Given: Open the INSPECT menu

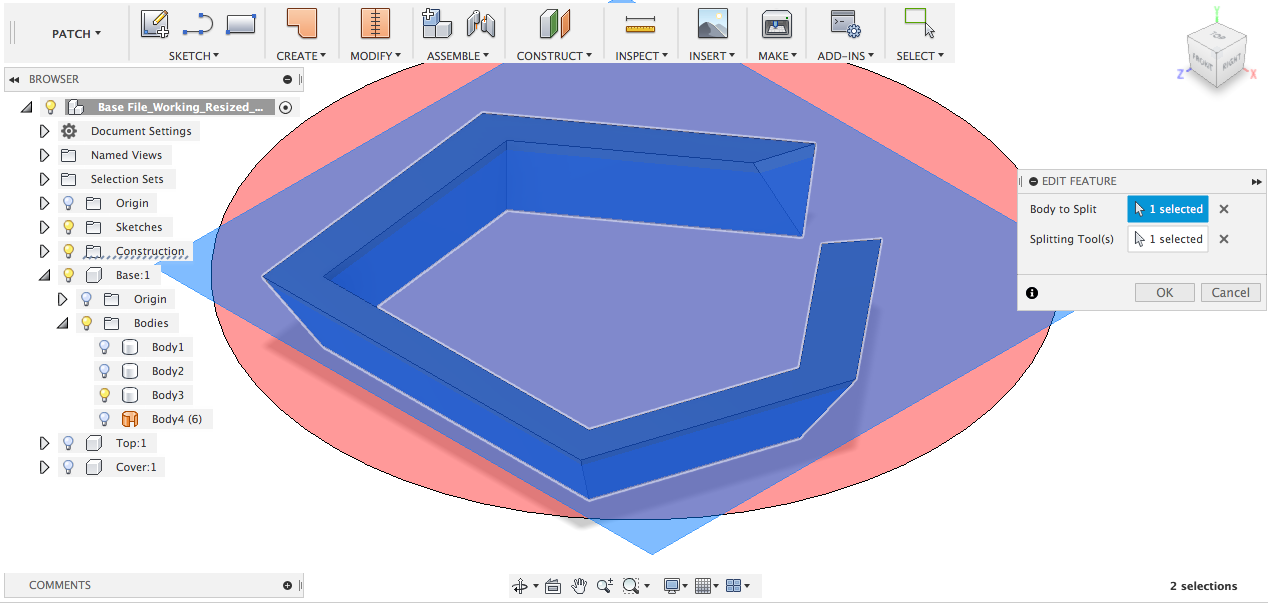Looking at the screenshot, I should 642,56.
